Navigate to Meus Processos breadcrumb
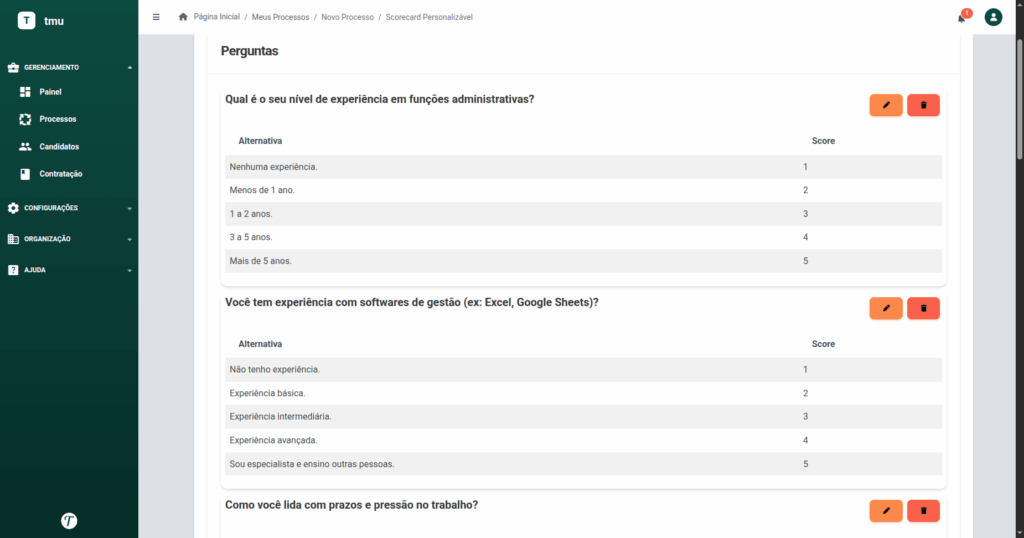The image size is (1024, 538). click(x=280, y=17)
